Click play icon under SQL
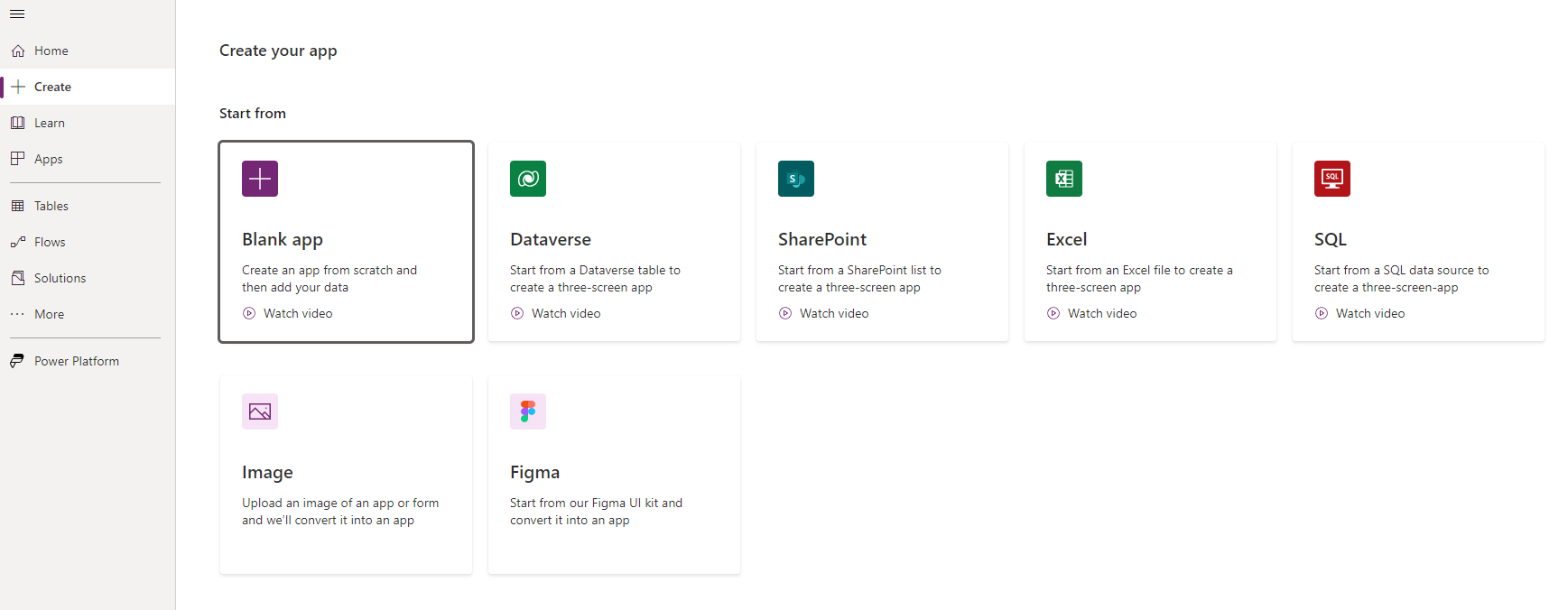The width and height of the screenshot is (1568, 610). 1322,313
